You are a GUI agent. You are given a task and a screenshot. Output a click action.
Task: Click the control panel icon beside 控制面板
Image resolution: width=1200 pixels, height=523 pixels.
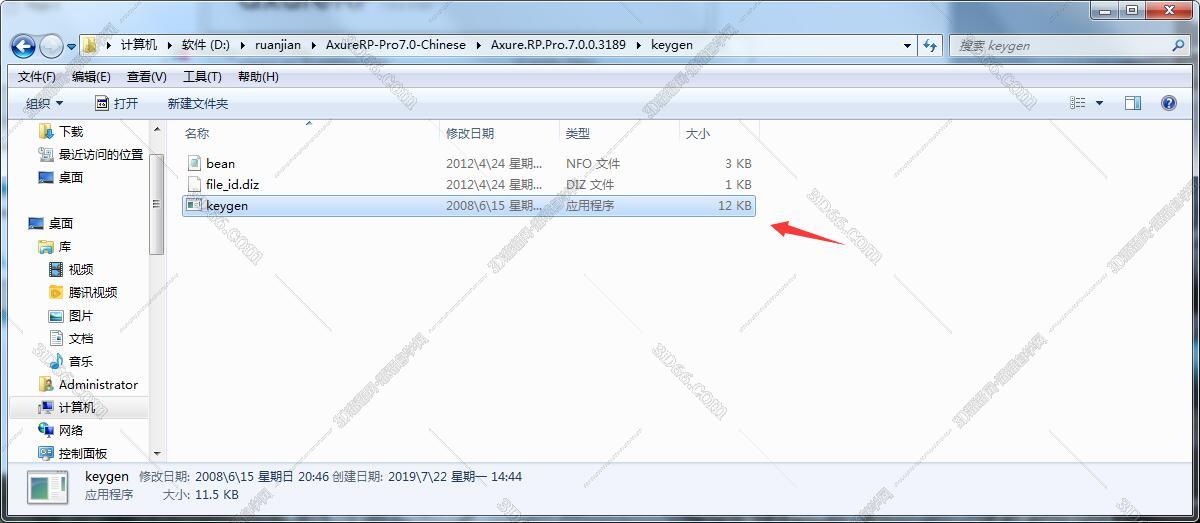pos(45,453)
